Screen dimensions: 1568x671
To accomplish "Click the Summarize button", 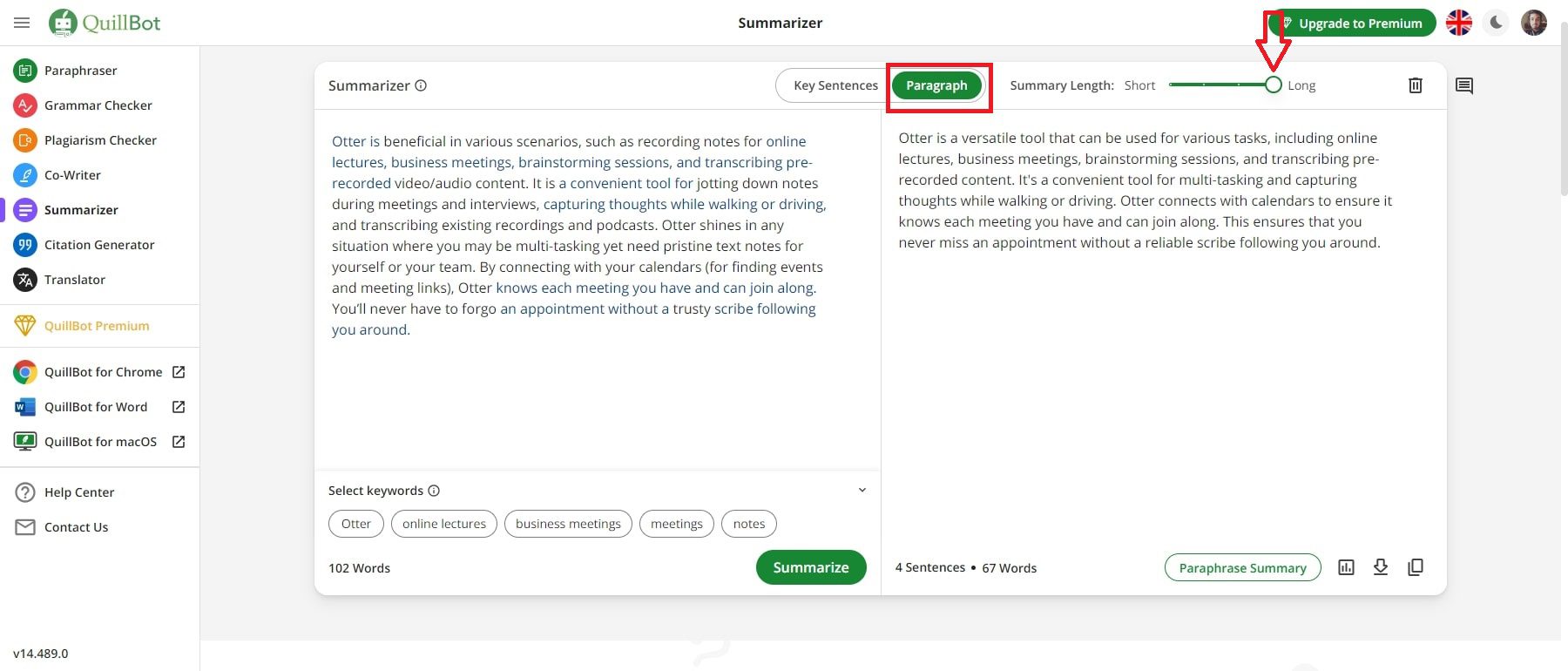I will click(x=811, y=567).
